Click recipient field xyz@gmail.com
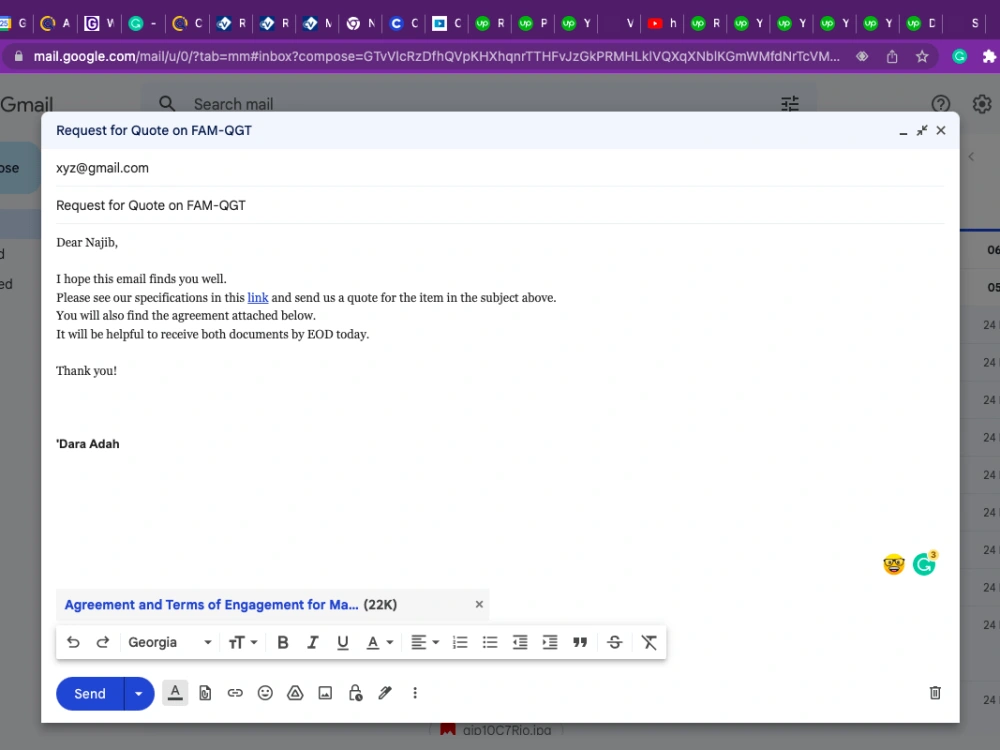 pos(499,168)
